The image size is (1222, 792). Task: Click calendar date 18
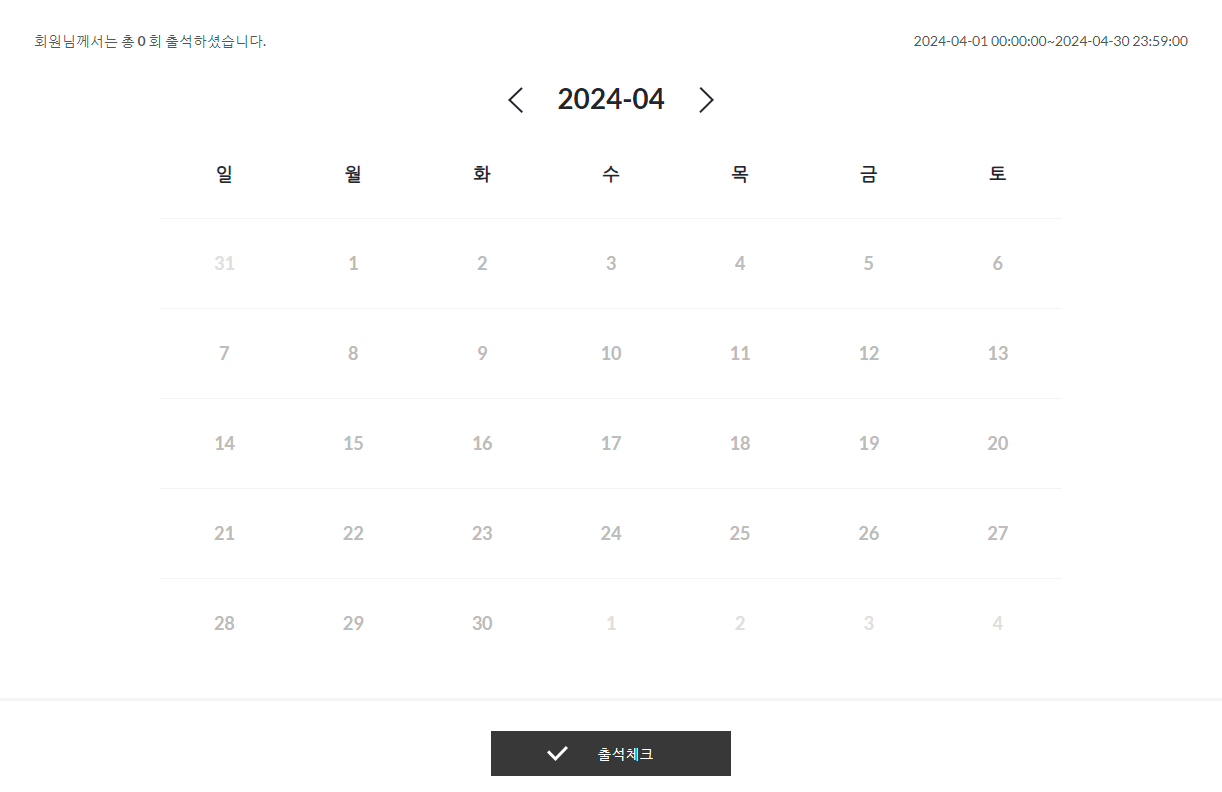(740, 444)
